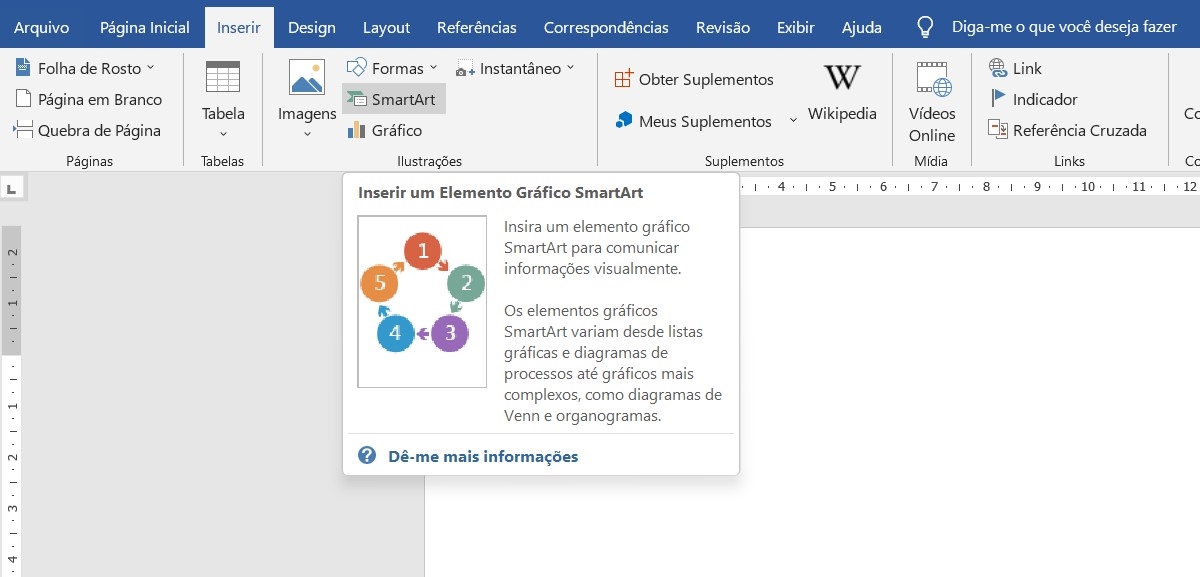Open the Arquivo tab

coord(43,28)
